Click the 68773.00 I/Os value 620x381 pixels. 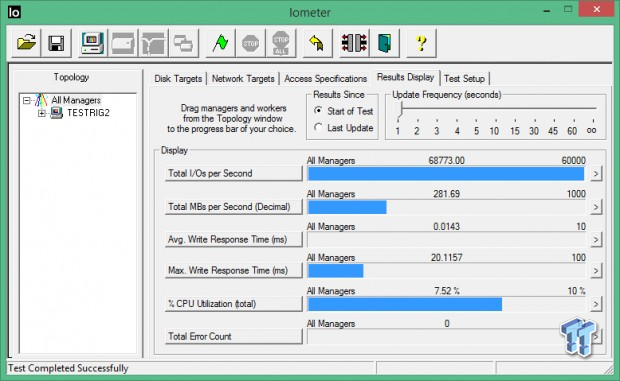(x=446, y=160)
